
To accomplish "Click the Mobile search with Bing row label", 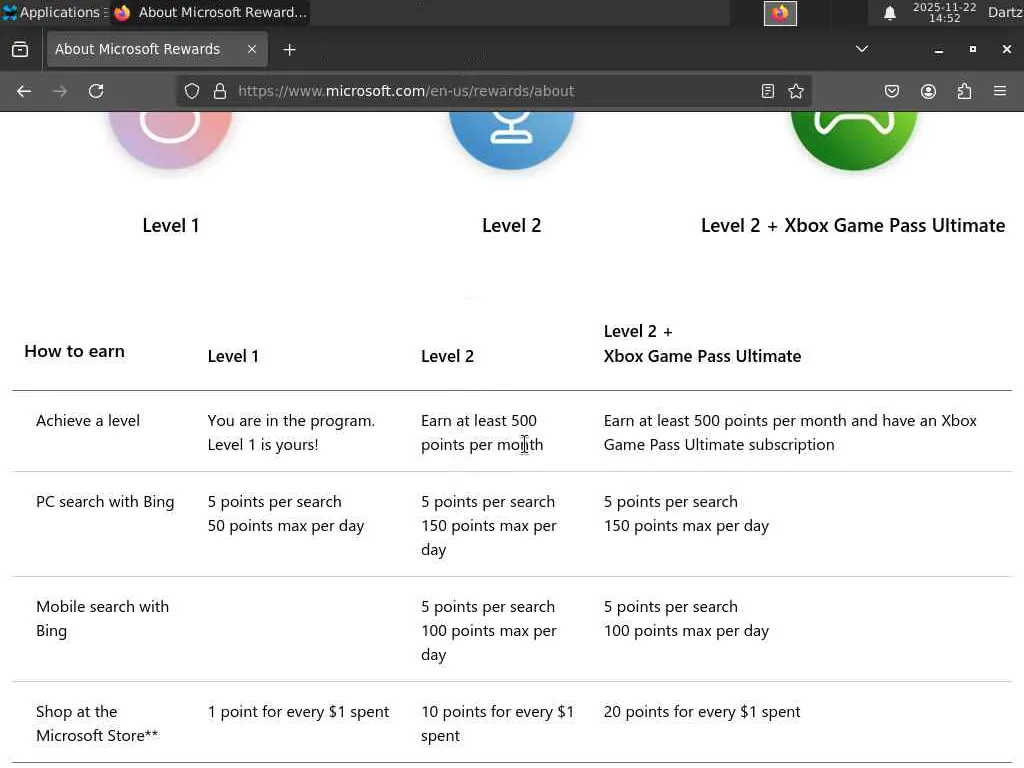I will click(103, 619).
